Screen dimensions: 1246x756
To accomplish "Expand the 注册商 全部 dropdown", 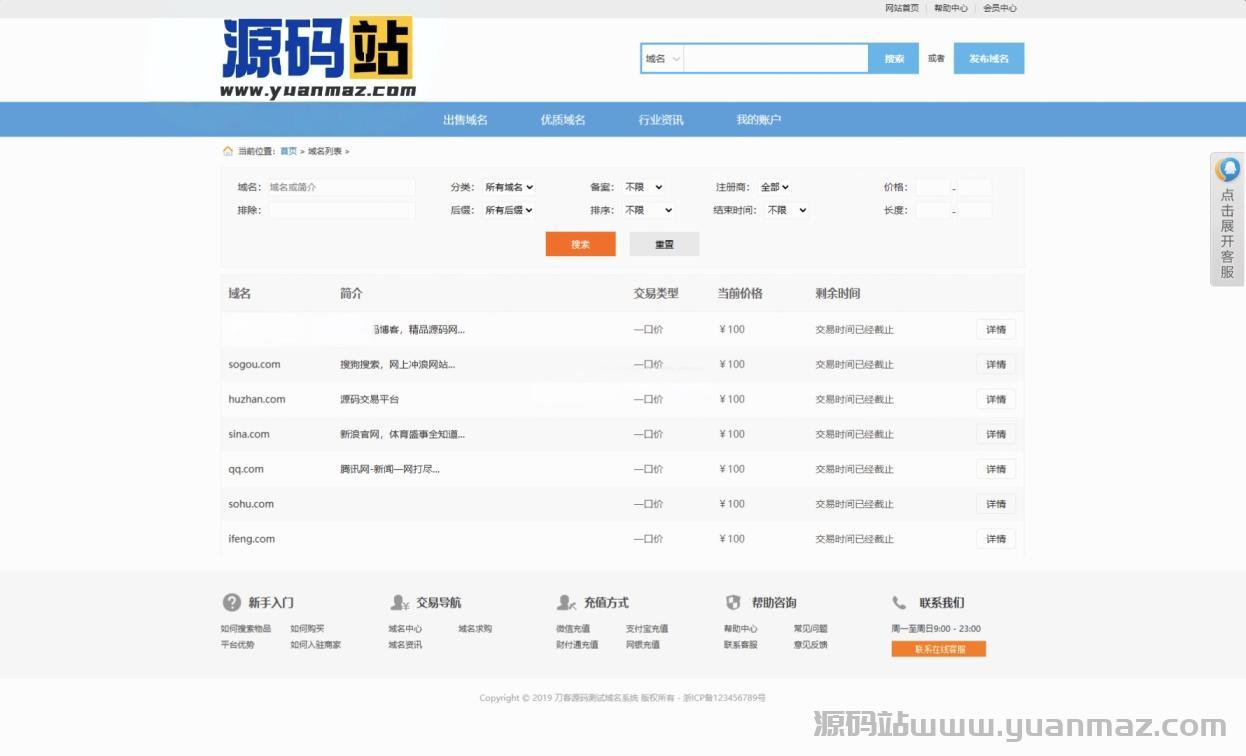I will [774, 187].
